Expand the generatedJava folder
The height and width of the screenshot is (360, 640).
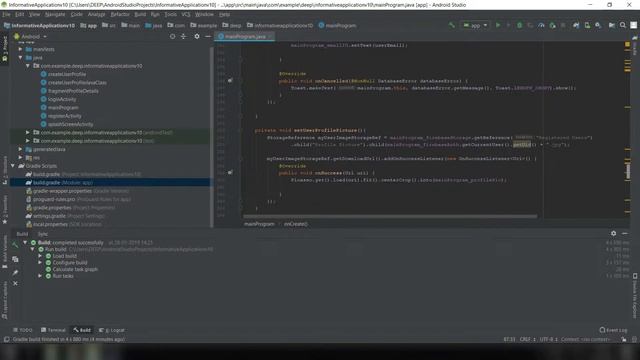(20, 149)
